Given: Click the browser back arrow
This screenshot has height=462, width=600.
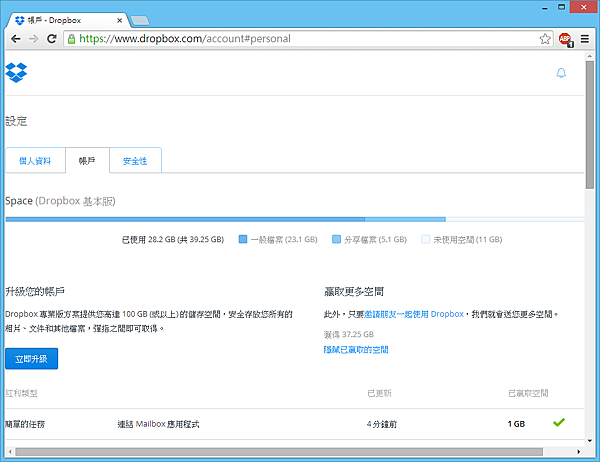Looking at the screenshot, I should [x=16, y=39].
